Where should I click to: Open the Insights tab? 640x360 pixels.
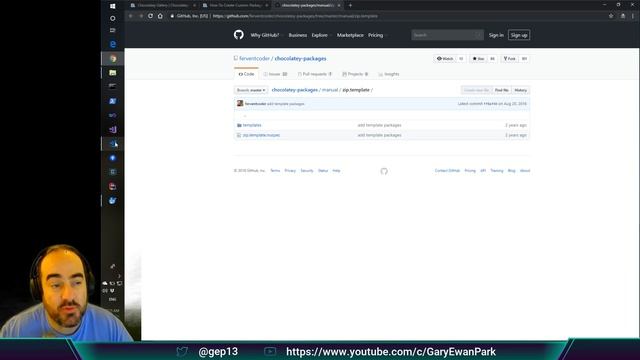coord(389,74)
